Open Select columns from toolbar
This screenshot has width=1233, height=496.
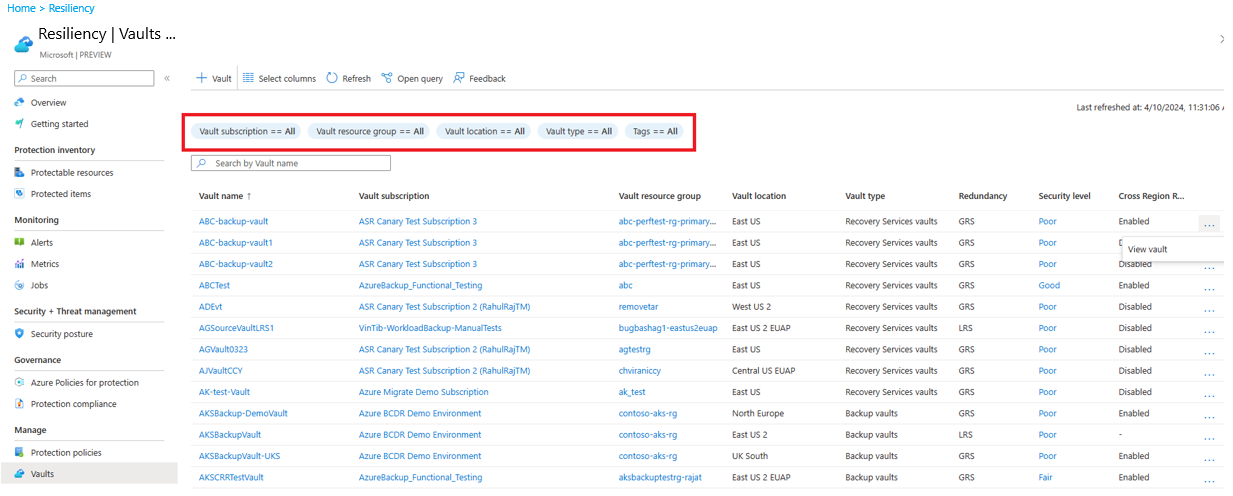(x=279, y=78)
